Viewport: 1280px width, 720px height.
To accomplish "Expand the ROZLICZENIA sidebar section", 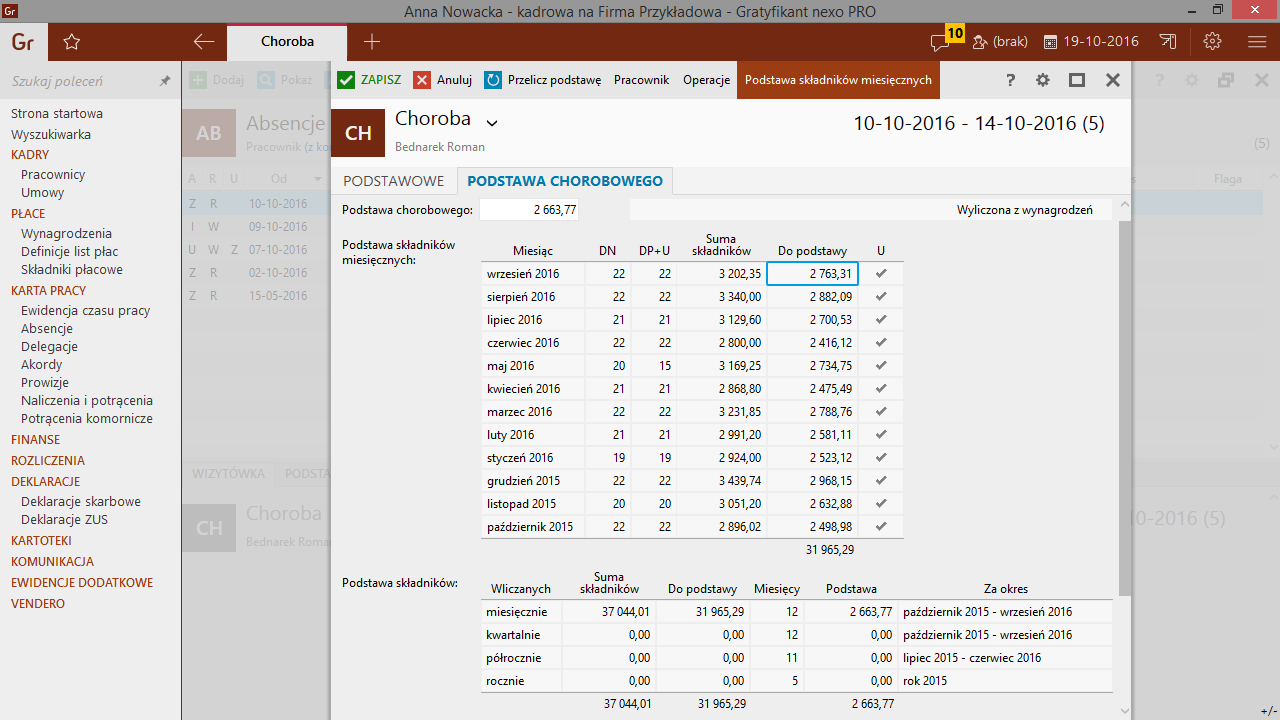I will pos(48,460).
